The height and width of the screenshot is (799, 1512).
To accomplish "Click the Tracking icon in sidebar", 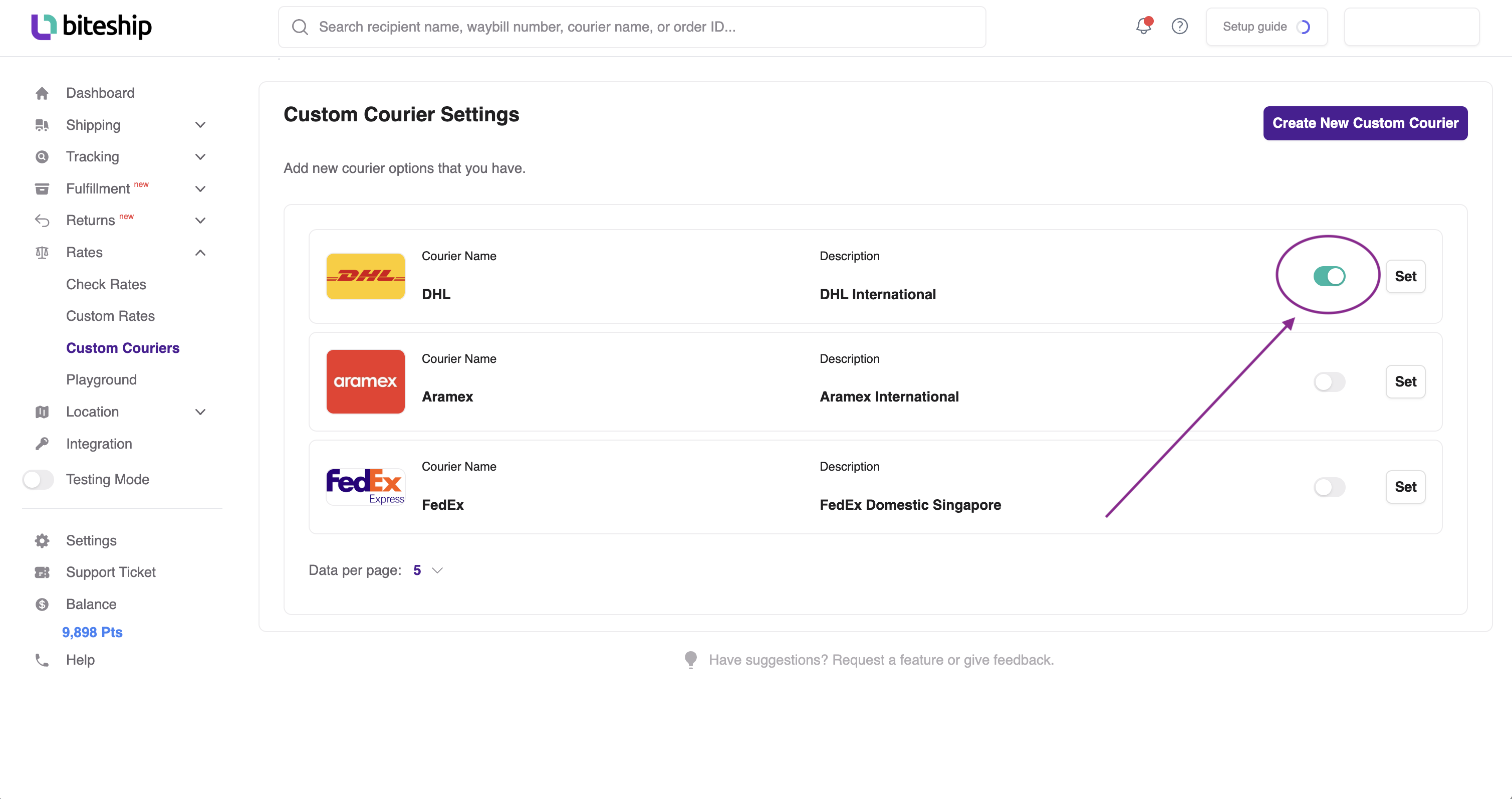I will (42, 157).
